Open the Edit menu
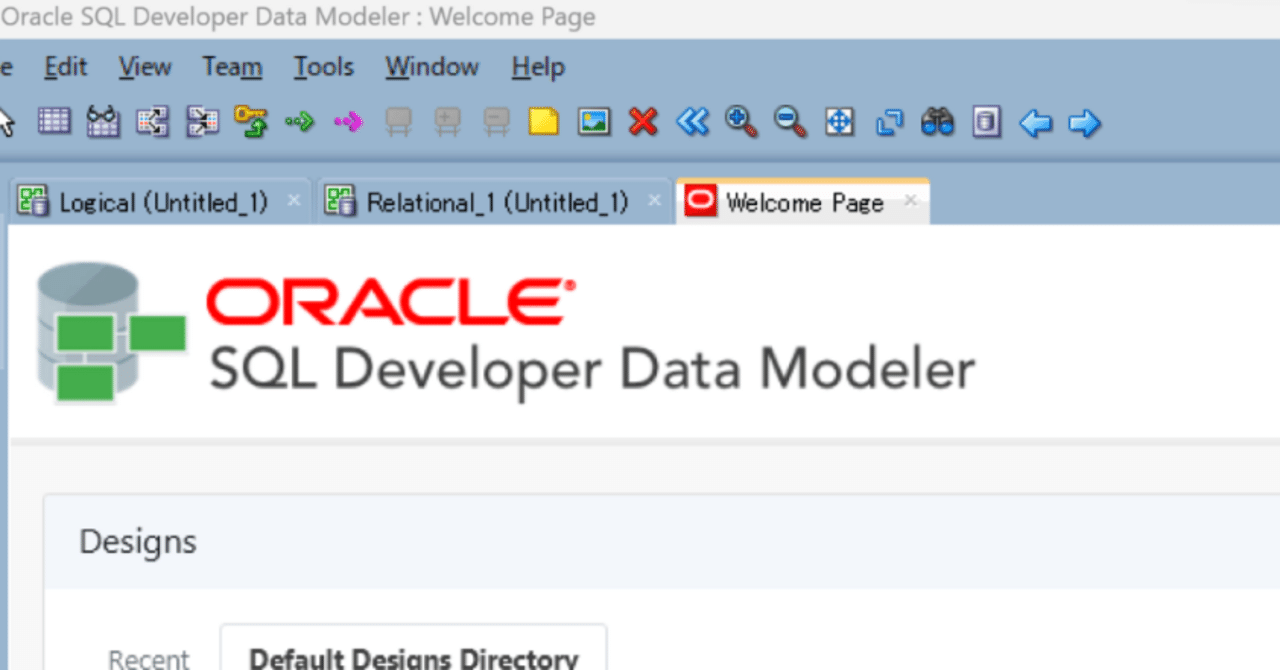 65,67
